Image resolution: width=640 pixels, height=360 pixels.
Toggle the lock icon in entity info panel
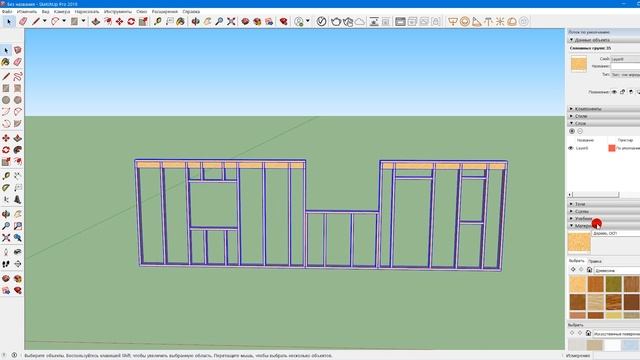[x=622, y=92]
